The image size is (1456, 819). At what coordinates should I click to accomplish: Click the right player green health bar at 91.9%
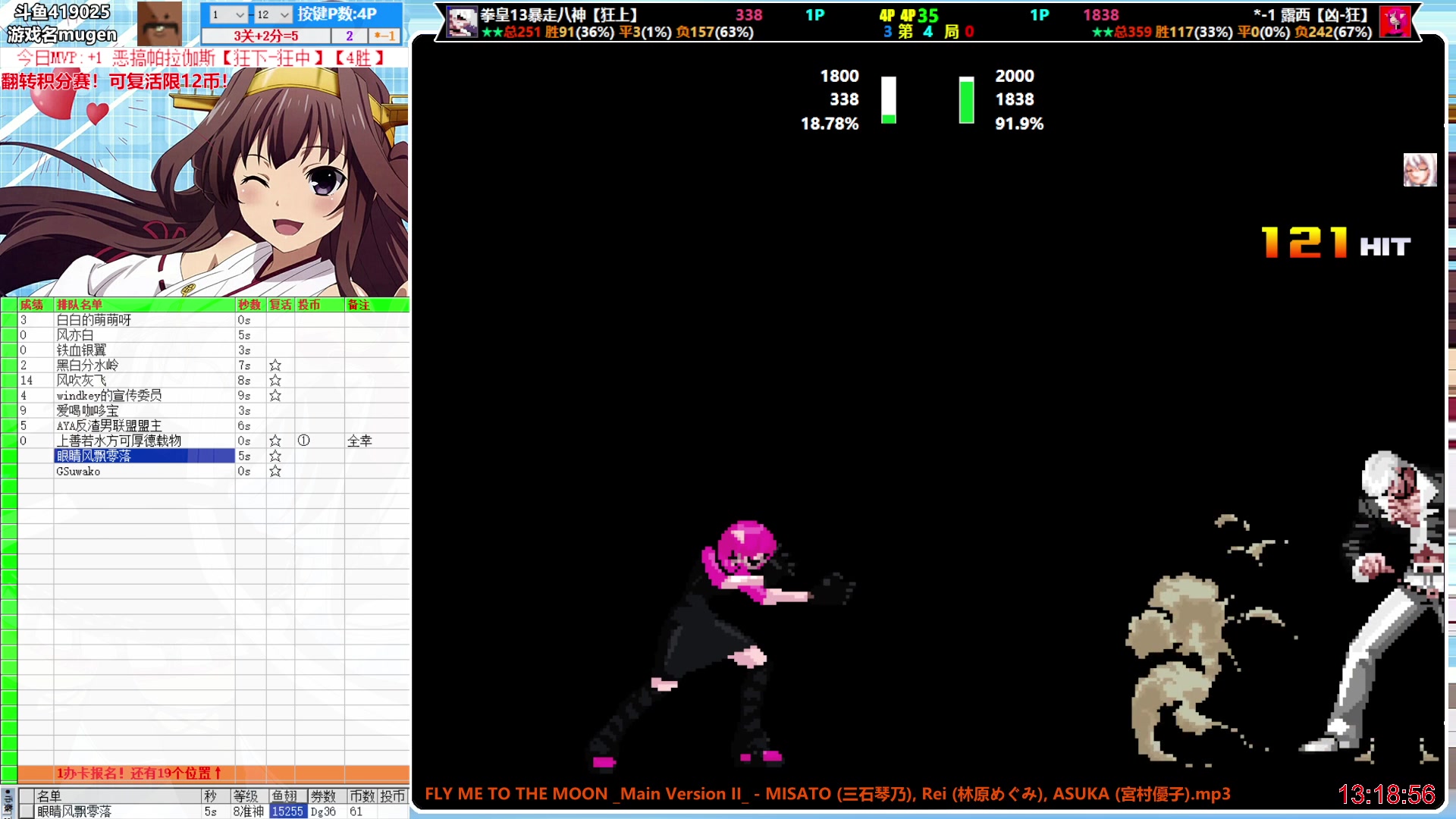click(x=966, y=99)
